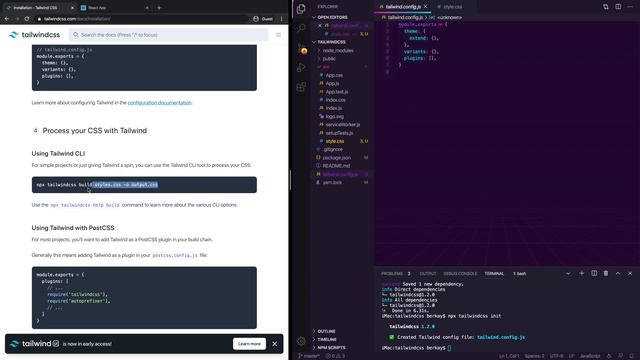The height and width of the screenshot is (360, 640).
Task: Click the master branch in status bar
Action: (x=309, y=356)
